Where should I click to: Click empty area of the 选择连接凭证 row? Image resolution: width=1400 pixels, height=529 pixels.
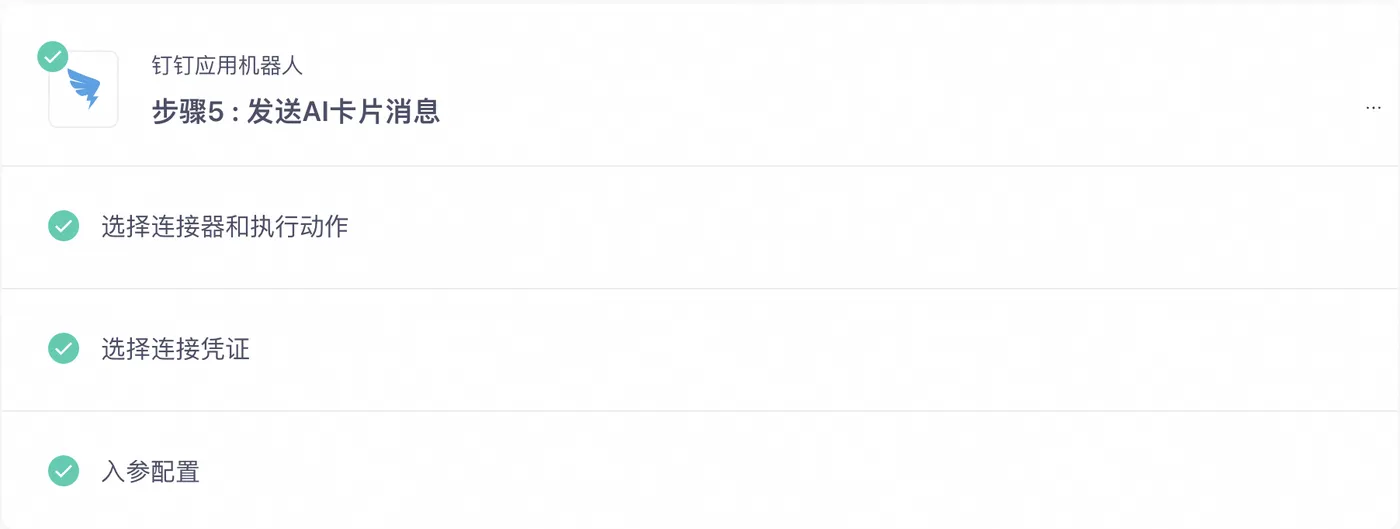(x=800, y=349)
